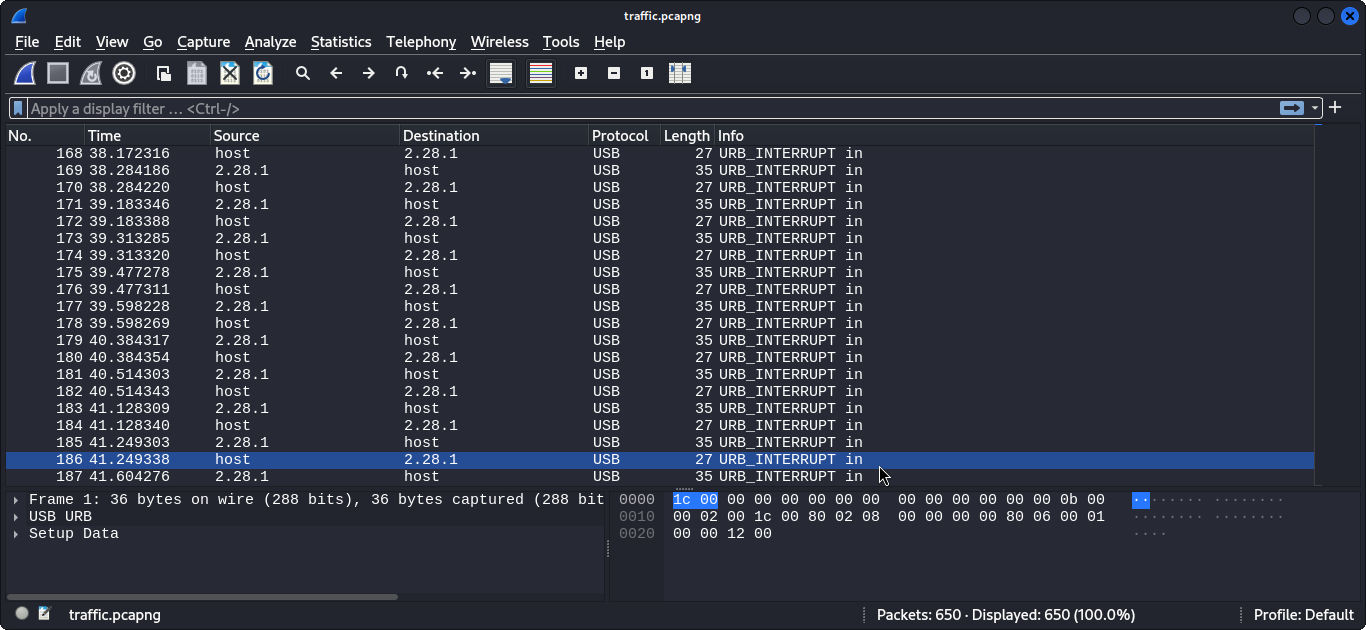The width and height of the screenshot is (1366, 630).
Task: Open Profile: Default in the status bar
Action: coord(1303,614)
